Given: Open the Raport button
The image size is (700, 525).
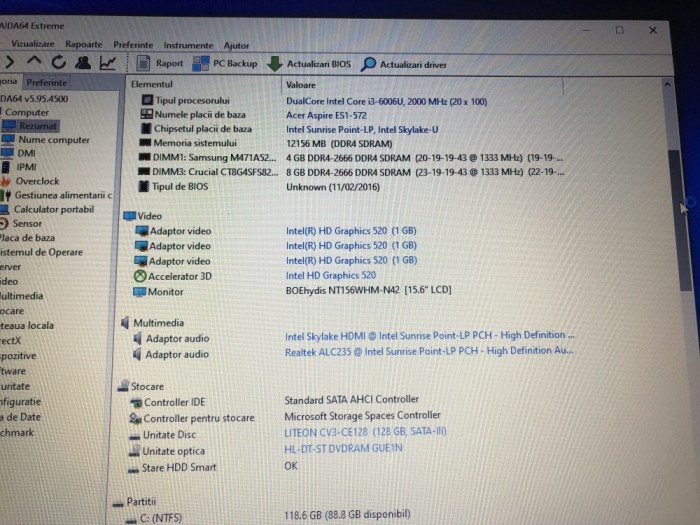Looking at the screenshot, I should (160, 63).
